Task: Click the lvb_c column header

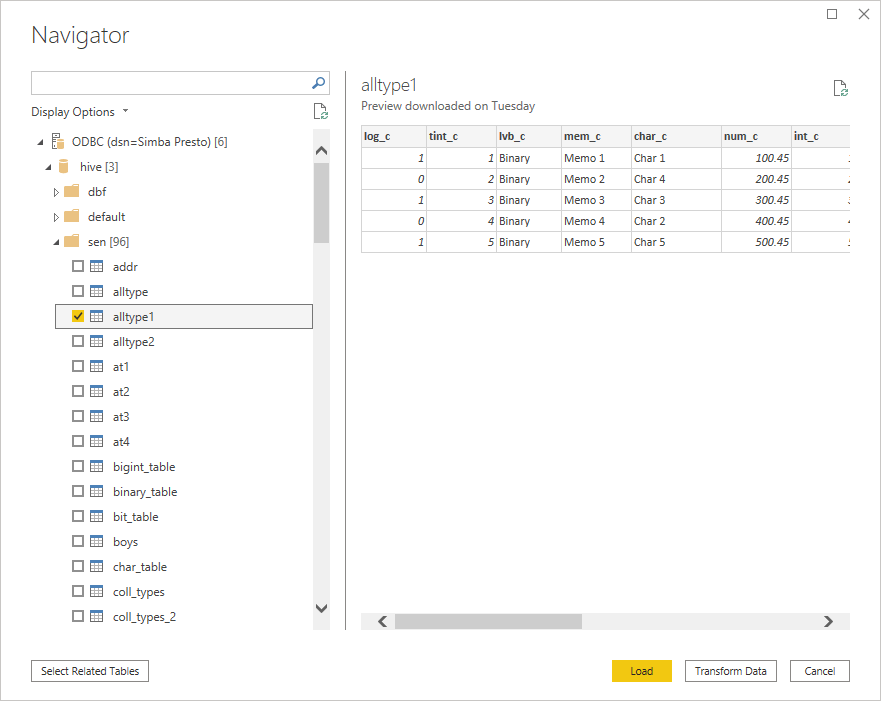Action: 528,136
